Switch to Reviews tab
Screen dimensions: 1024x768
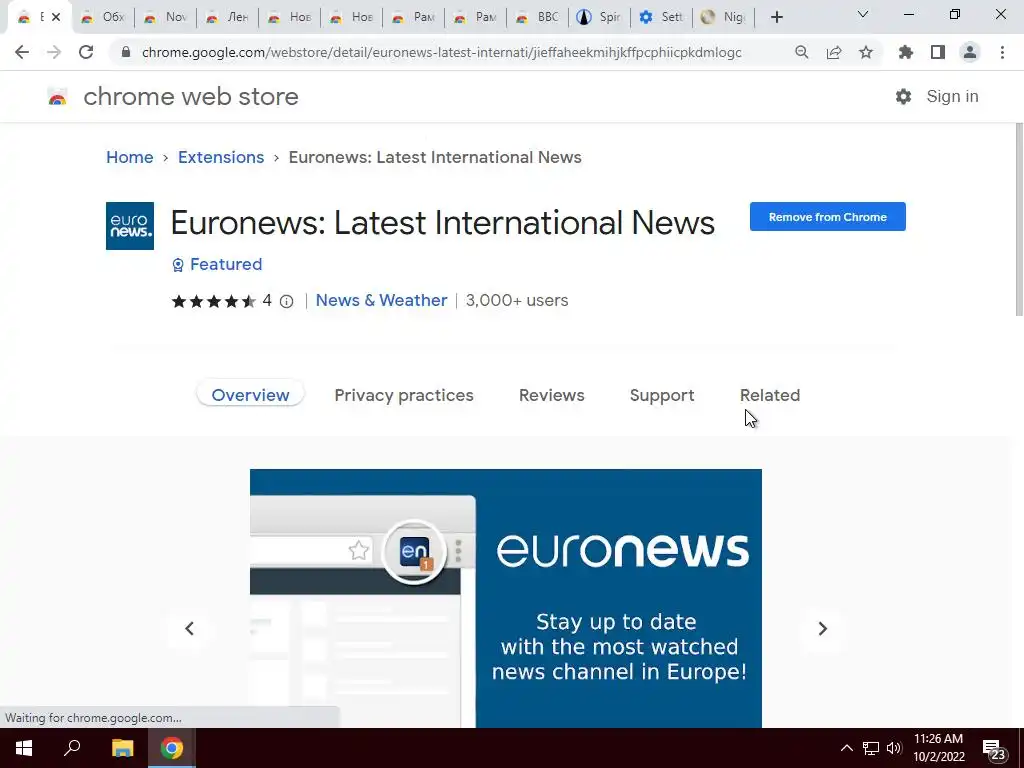(x=551, y=395)
